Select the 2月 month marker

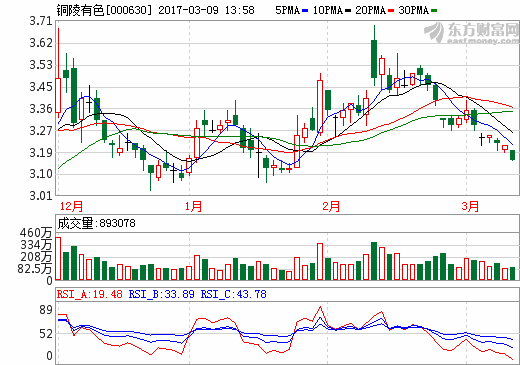point(331,206)
